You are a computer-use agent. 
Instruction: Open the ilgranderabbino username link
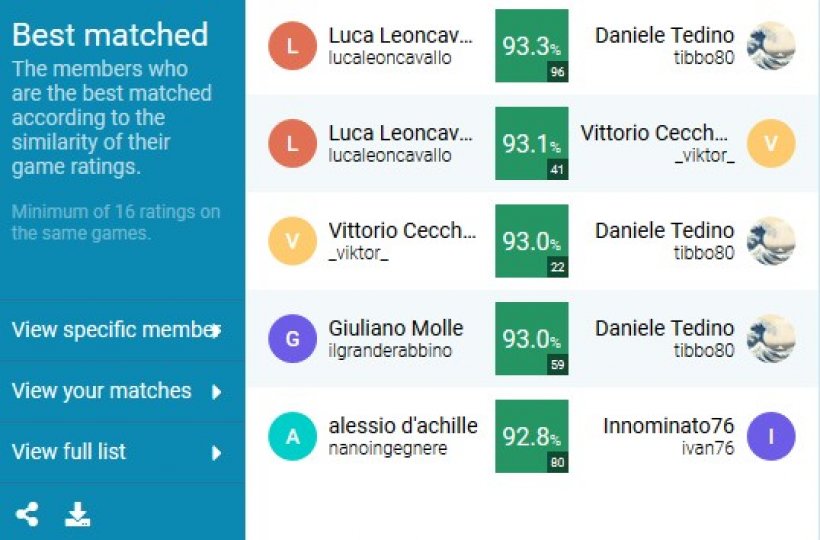pyautogui.click(x=390, y=351)
